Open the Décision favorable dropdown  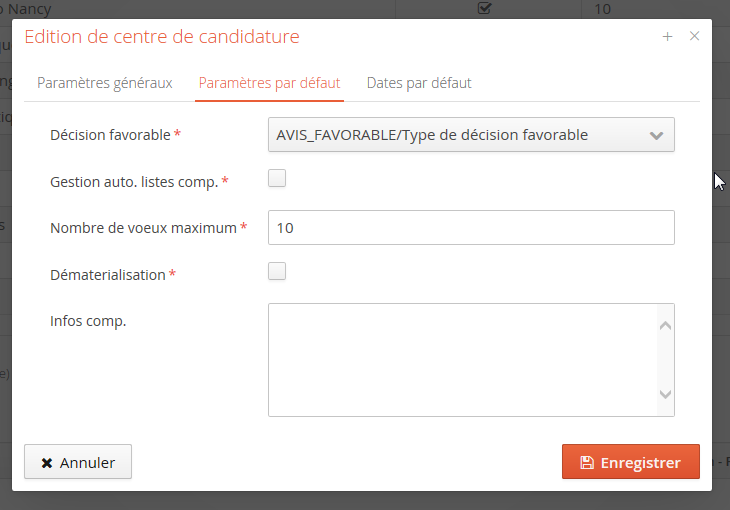point(471,135)
